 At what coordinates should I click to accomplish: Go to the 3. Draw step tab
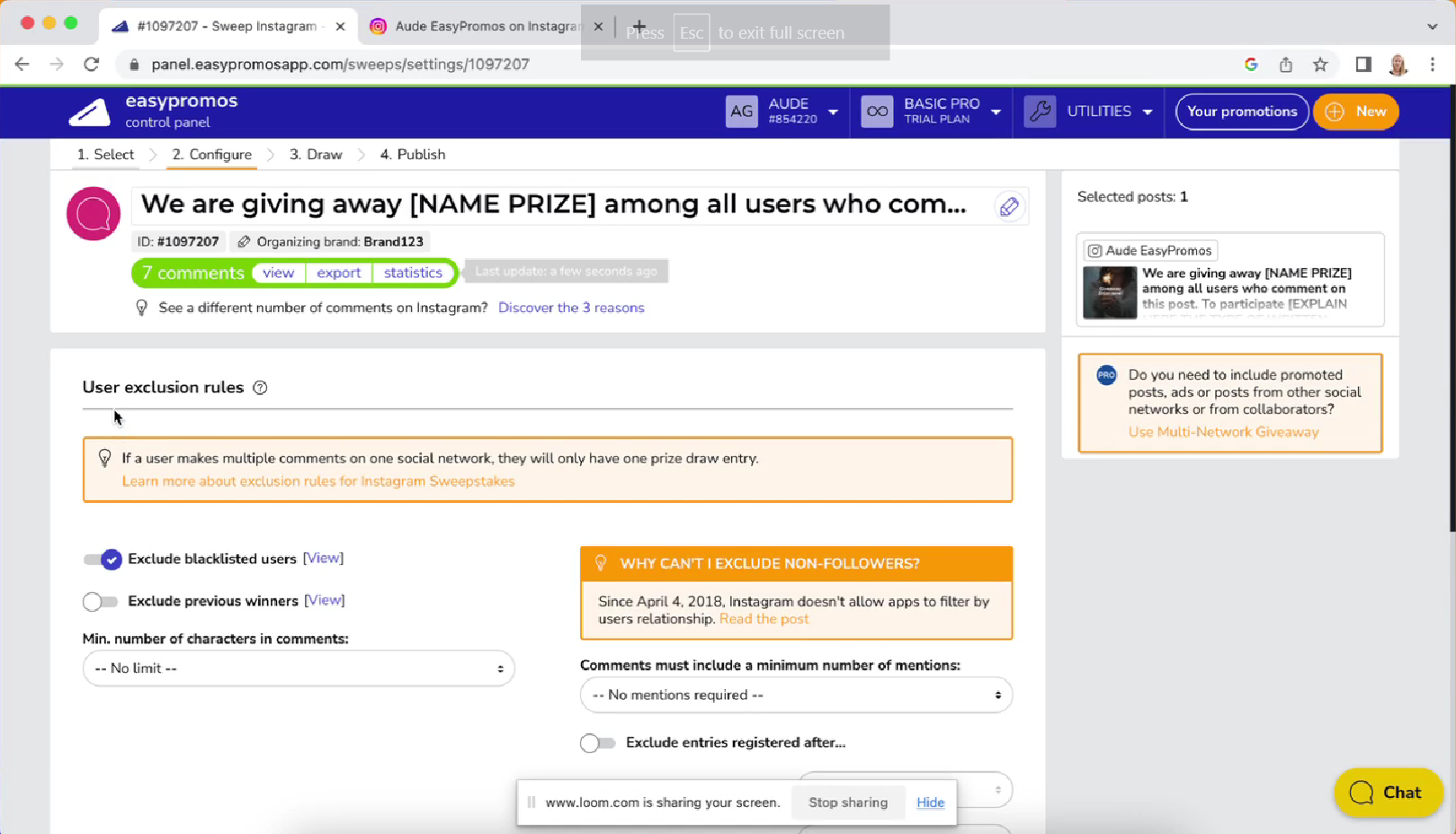click(316, 155)
